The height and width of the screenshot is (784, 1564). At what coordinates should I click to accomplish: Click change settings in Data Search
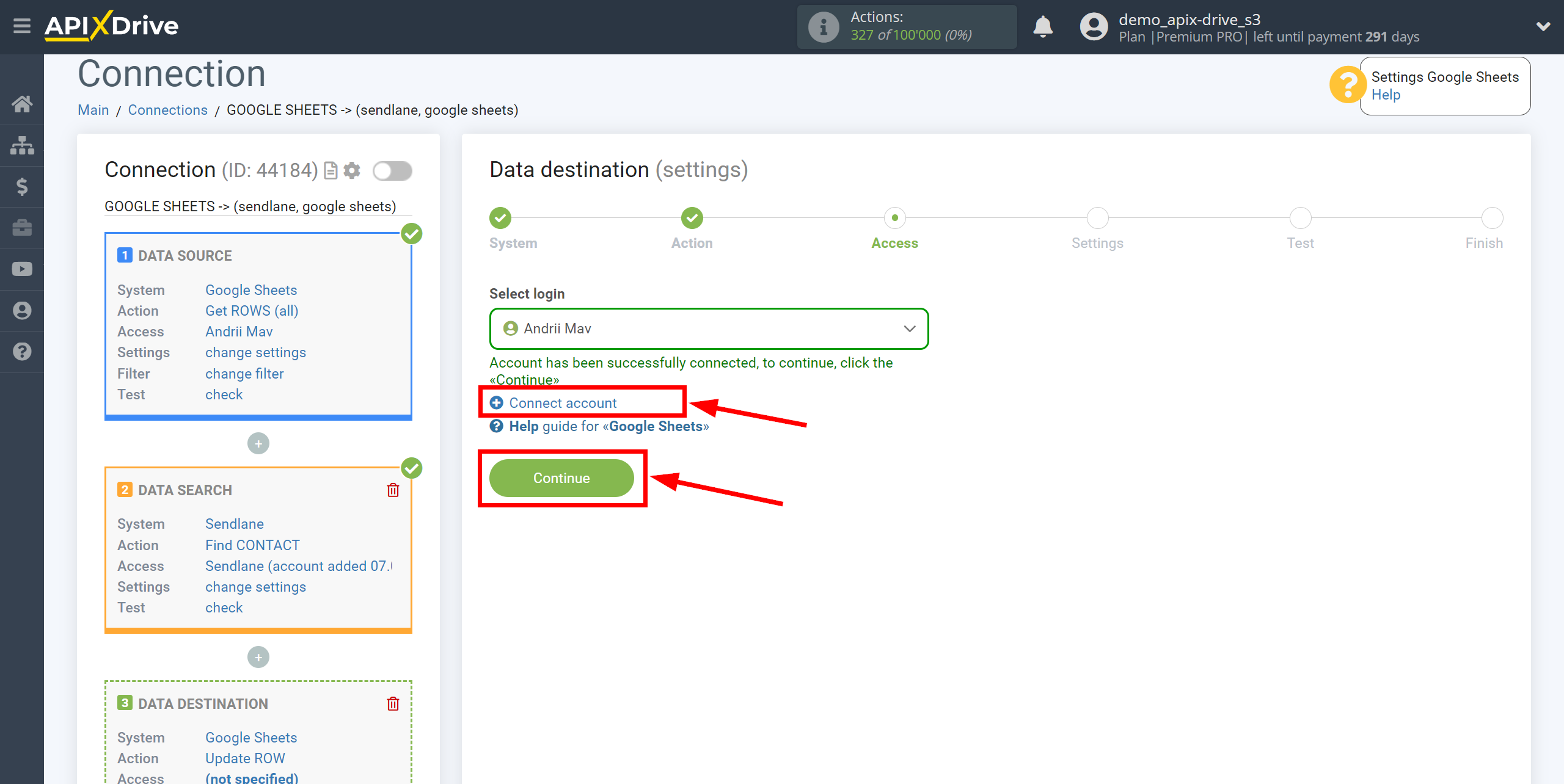(255, 587)
